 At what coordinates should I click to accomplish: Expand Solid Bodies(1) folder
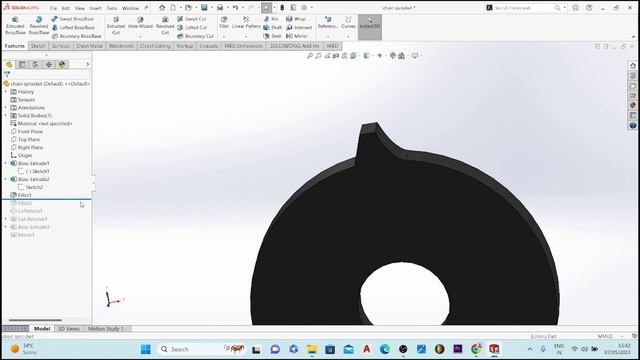click(6, 116)
